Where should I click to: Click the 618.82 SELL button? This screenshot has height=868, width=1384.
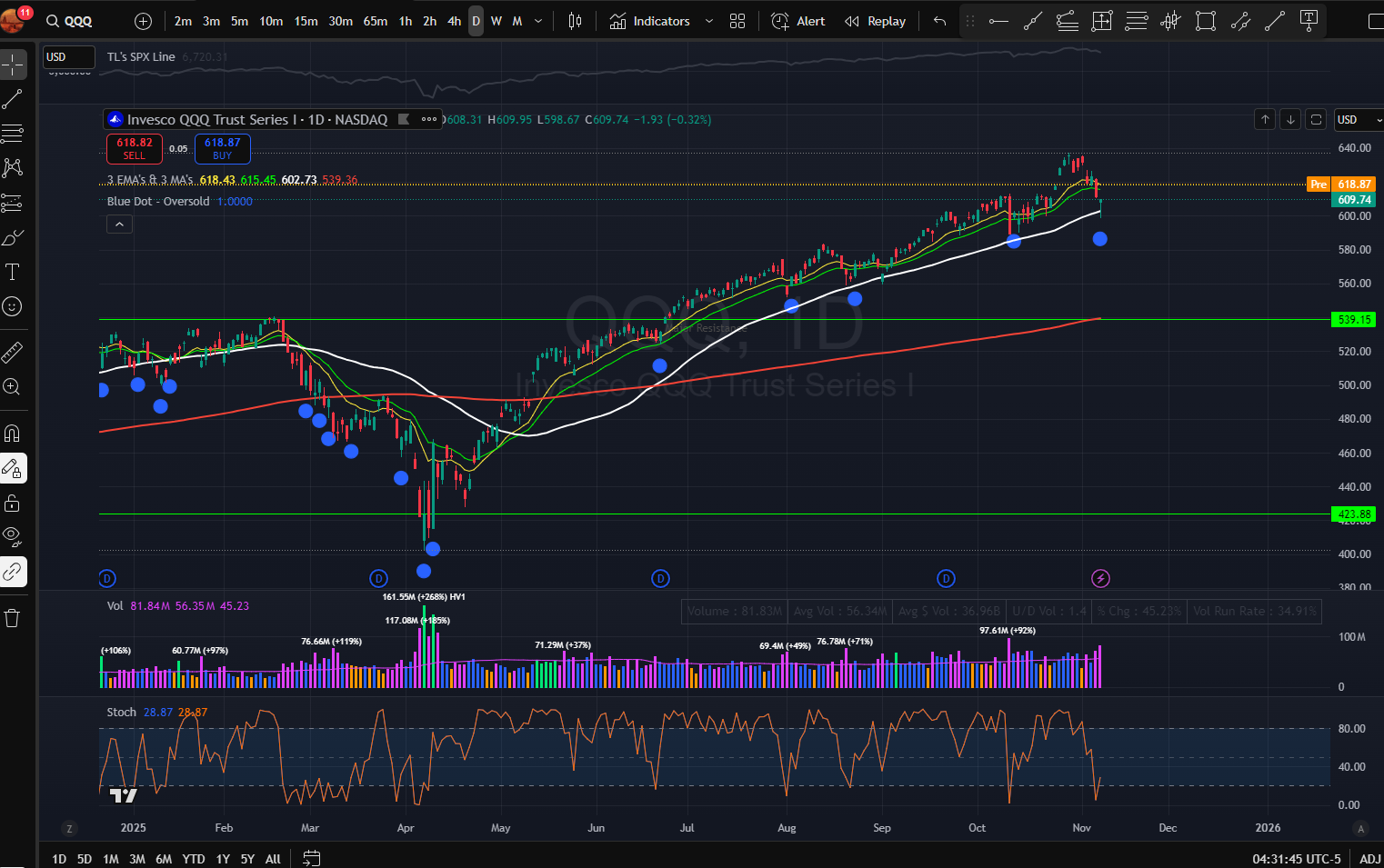tap(135, 148)
